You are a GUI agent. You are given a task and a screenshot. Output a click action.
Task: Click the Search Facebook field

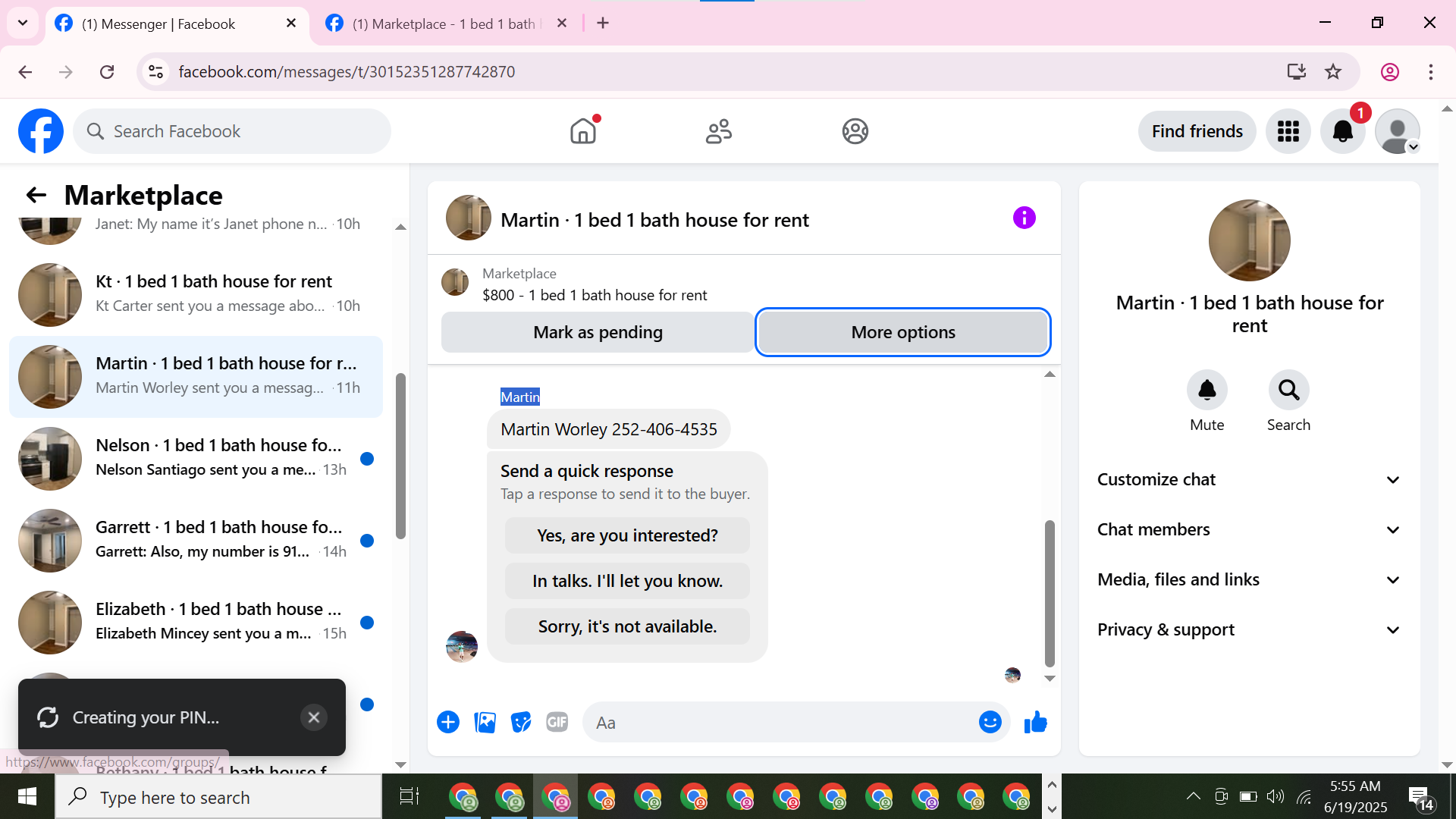tap(232, 131)
